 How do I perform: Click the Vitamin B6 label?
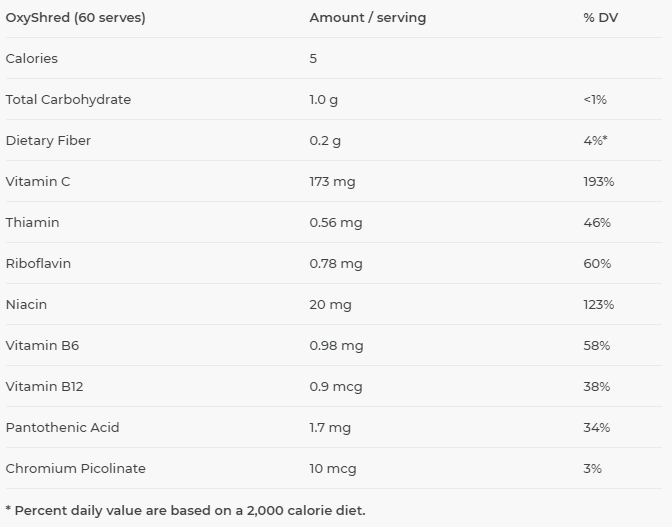coord(42,345)
